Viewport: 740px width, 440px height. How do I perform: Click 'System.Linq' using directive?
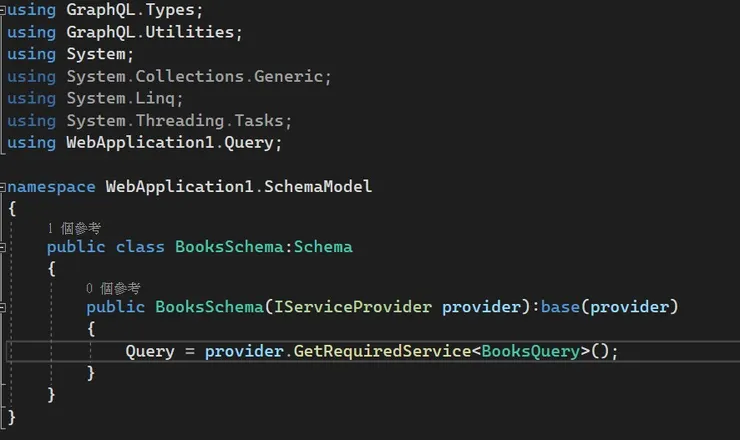(x=120, y=98)
